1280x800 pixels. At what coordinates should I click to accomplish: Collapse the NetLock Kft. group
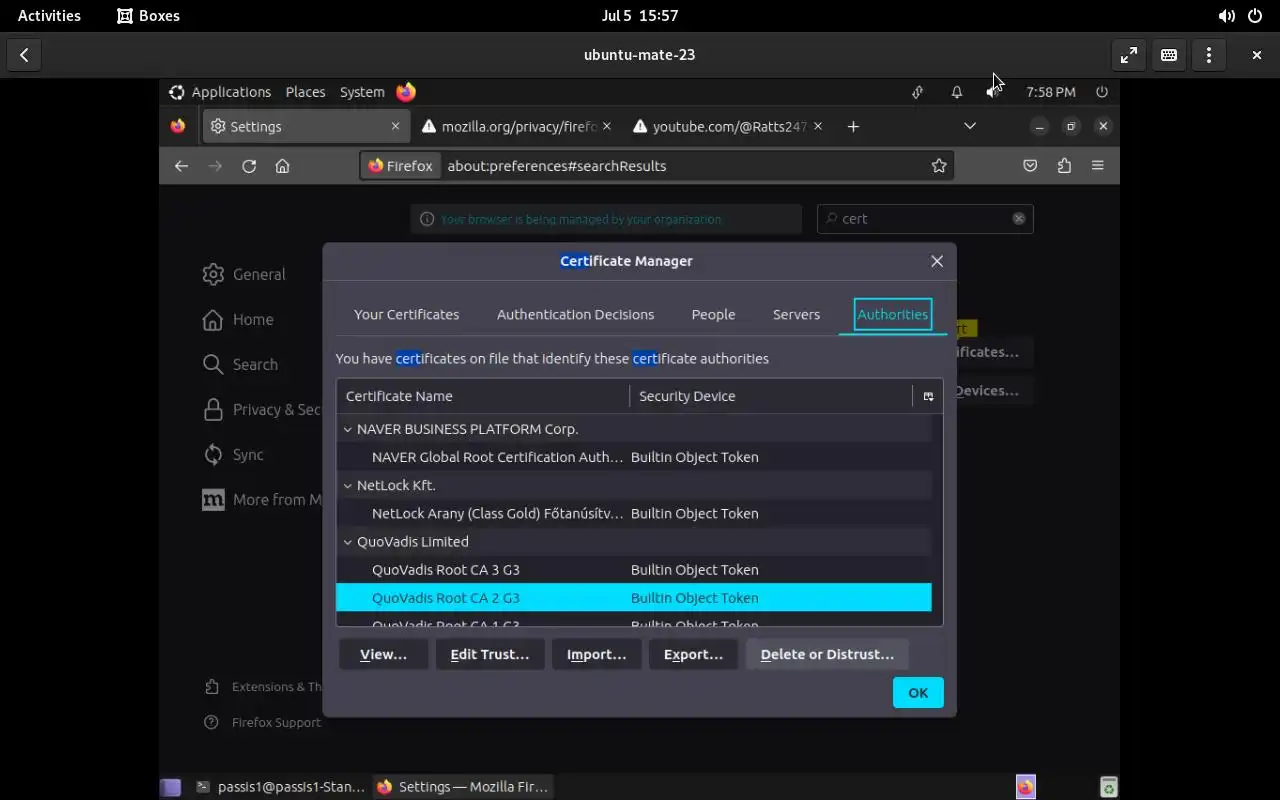tap(348, 485)
